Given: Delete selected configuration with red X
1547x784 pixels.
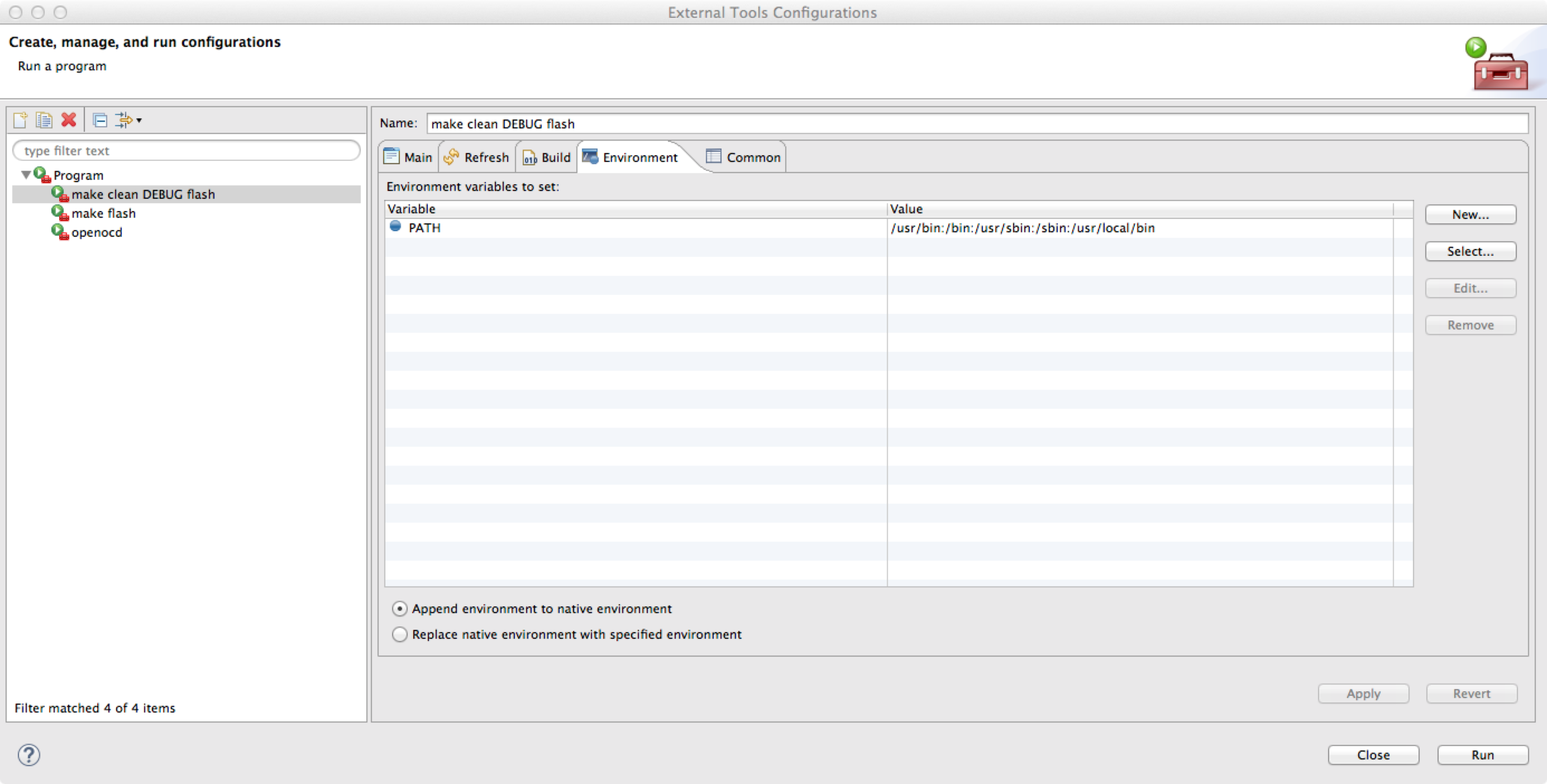Looking at the screenshot, I should point(69,120).
